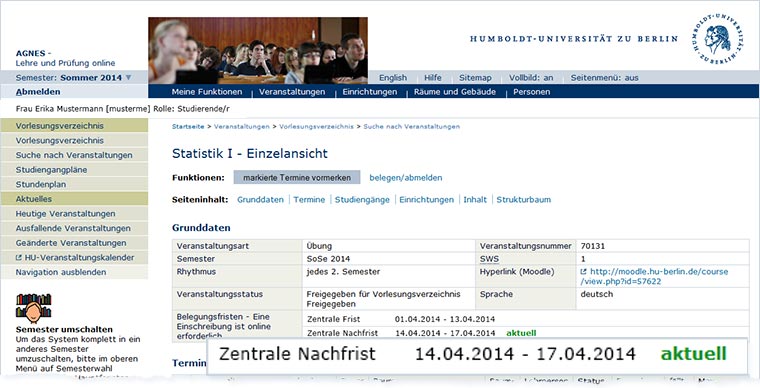This screenshot has width=760, height=388.
Task: Jump to Termine section link
Action: coord(309,200)
